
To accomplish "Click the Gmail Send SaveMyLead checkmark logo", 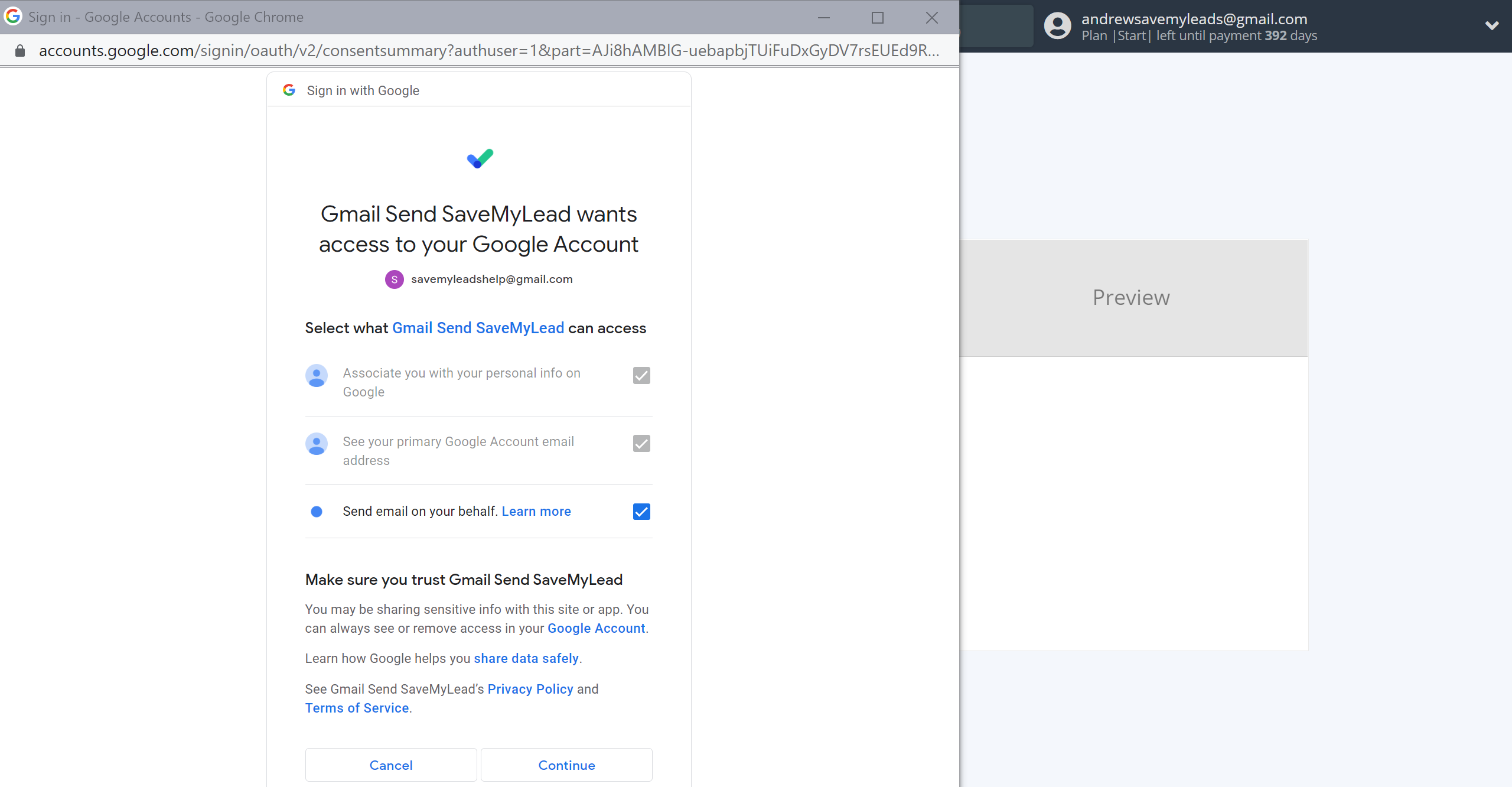I will (480, 158).
